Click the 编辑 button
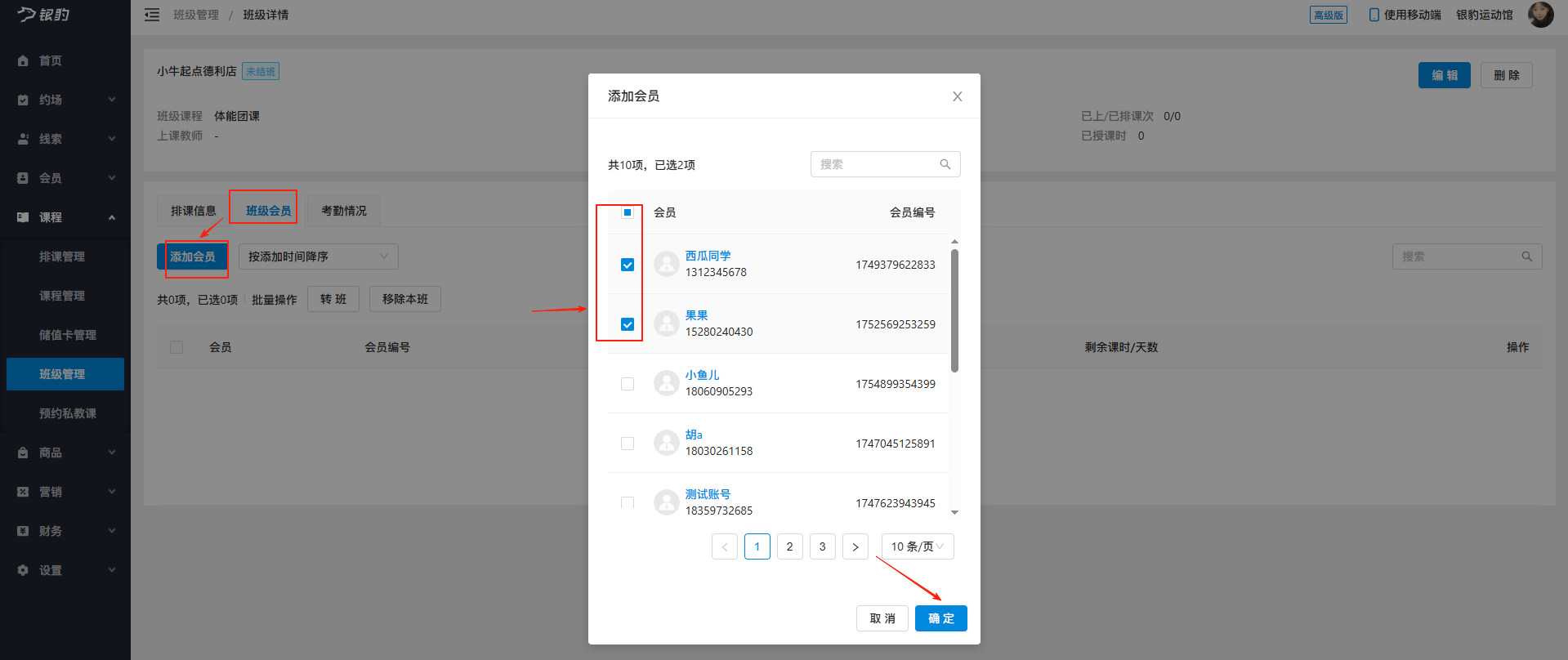Viewport: 1568px width, 660px height. point(1445,75)
